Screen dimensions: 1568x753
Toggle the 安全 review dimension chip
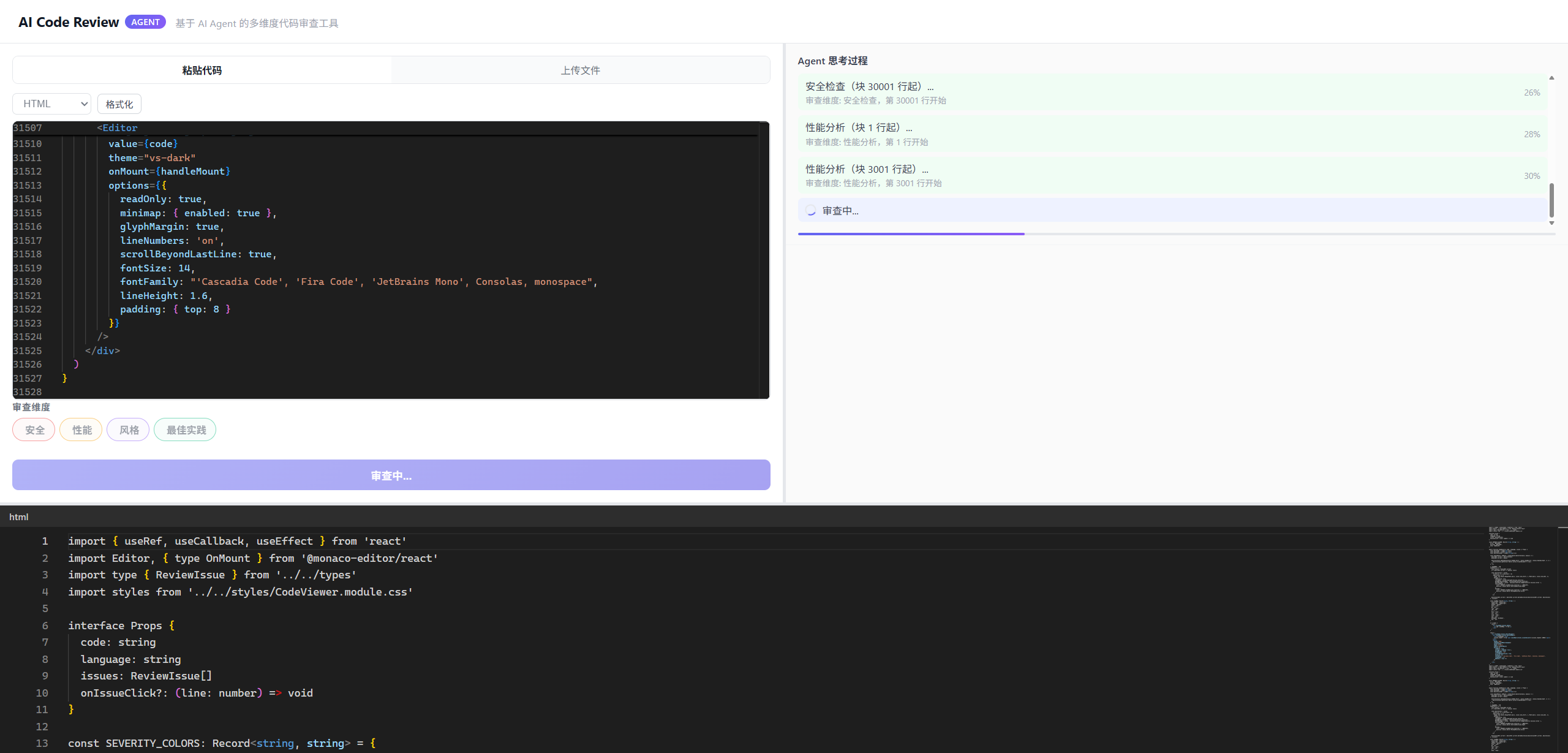pos(34,430)
